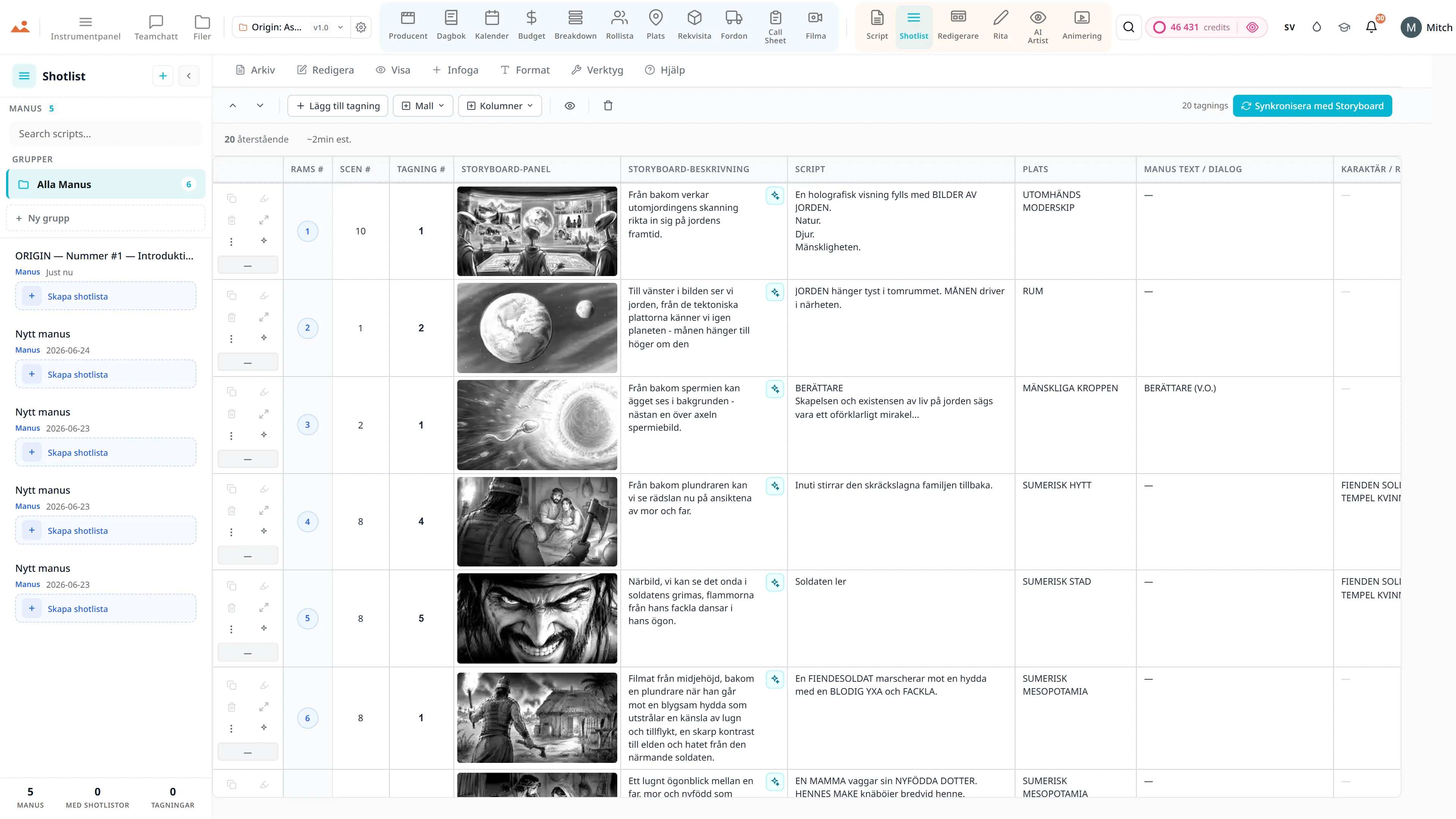Toggle the Shotlist sidebar menu icon
Screen dimensions: 1456x819
pos(24,76)
